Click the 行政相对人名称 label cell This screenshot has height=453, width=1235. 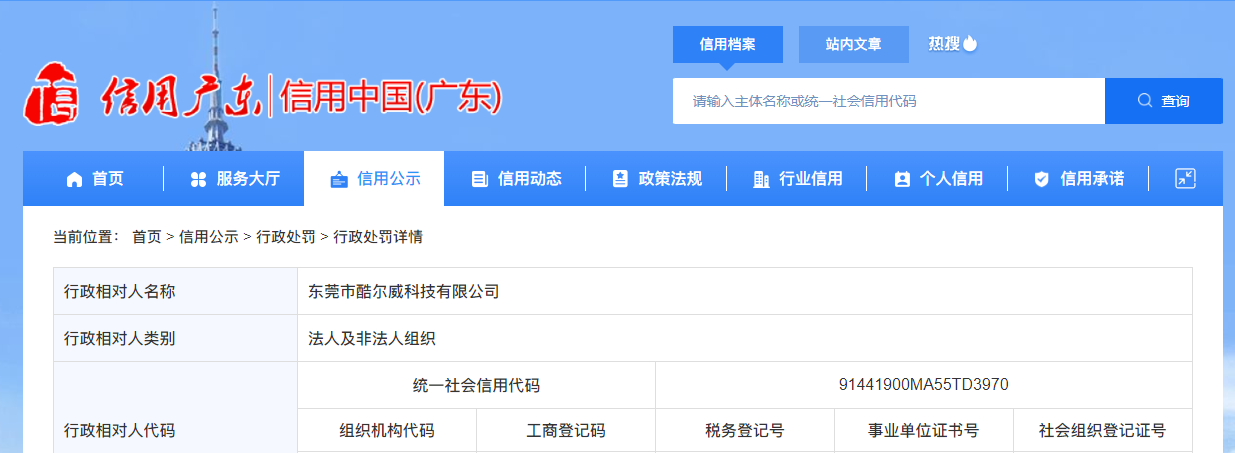click(175, 291)
